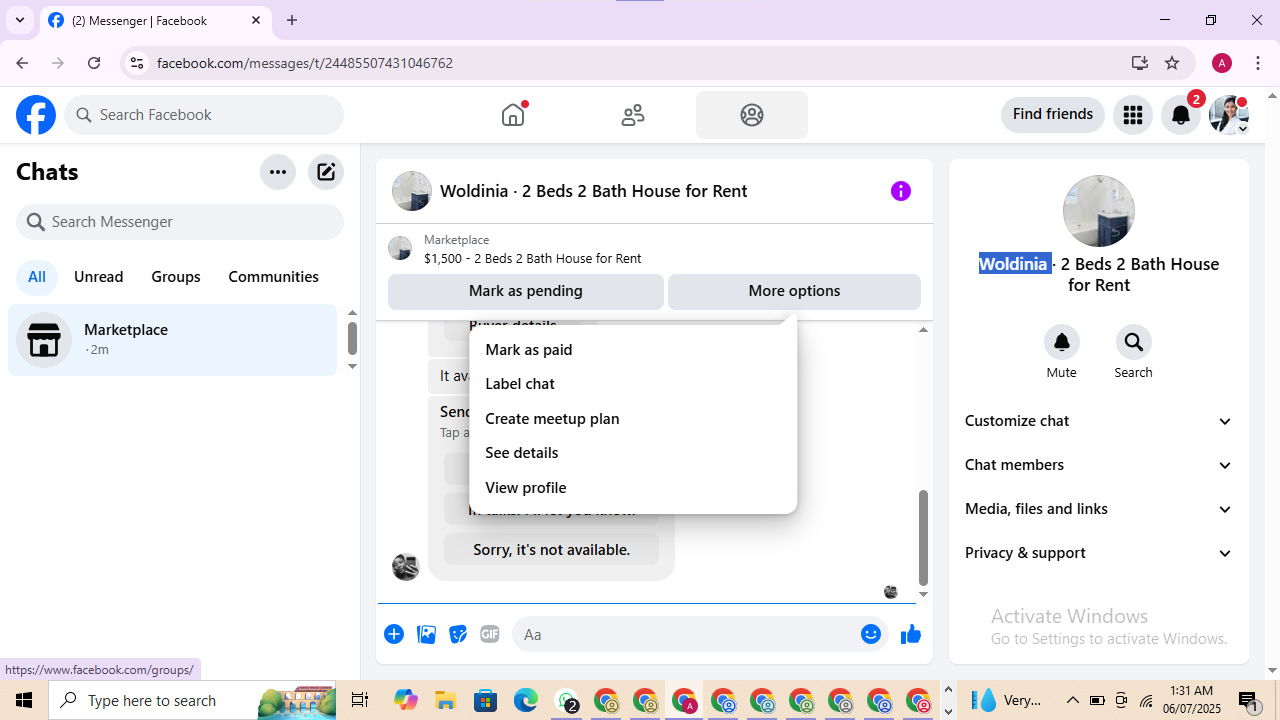This screenshot has width=1280, height=720.
Task: Open the notifications bell icon
Action: [x=1181, y=115]
